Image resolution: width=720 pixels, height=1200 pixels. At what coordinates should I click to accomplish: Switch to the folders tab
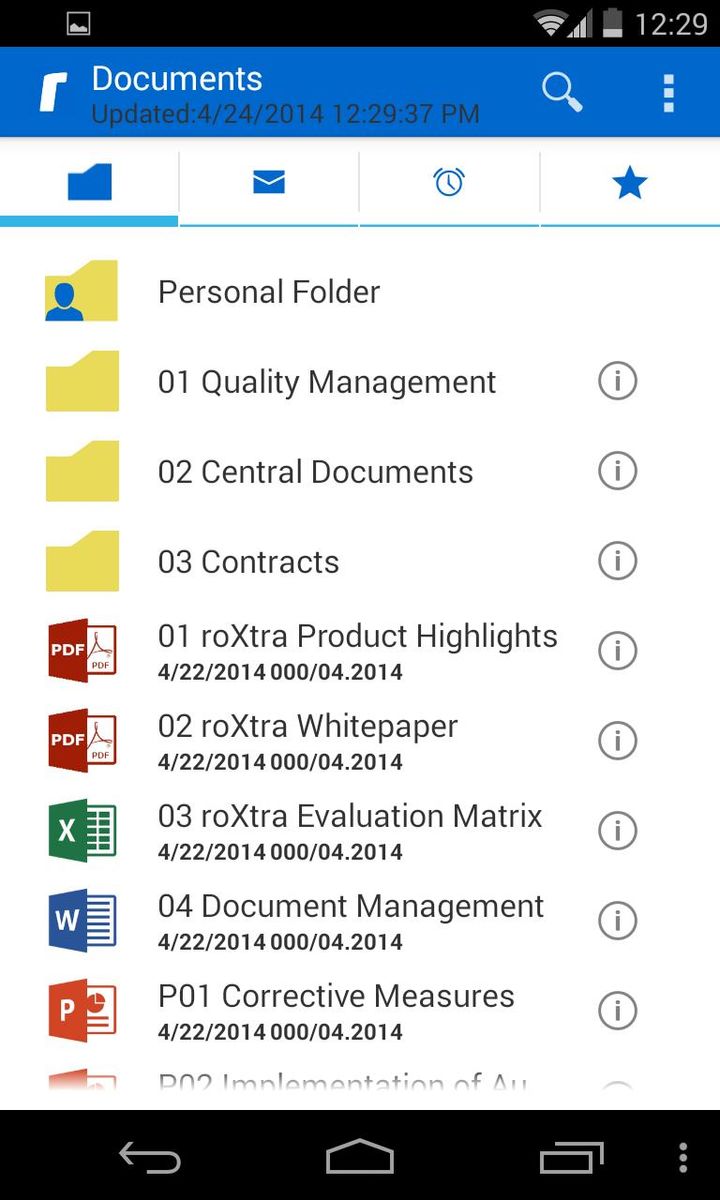(89, 183)
